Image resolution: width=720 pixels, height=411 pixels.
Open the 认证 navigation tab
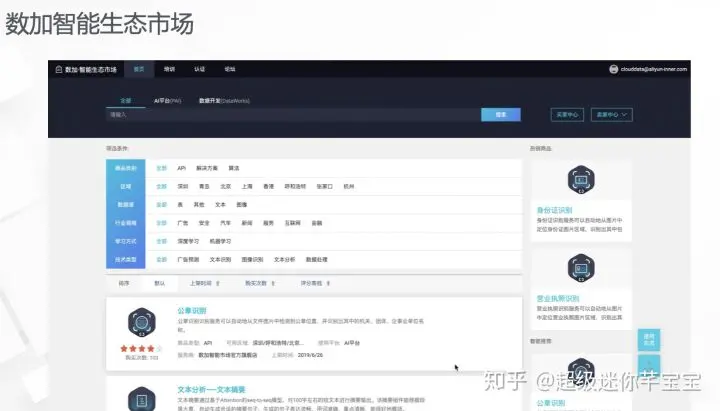199,69
